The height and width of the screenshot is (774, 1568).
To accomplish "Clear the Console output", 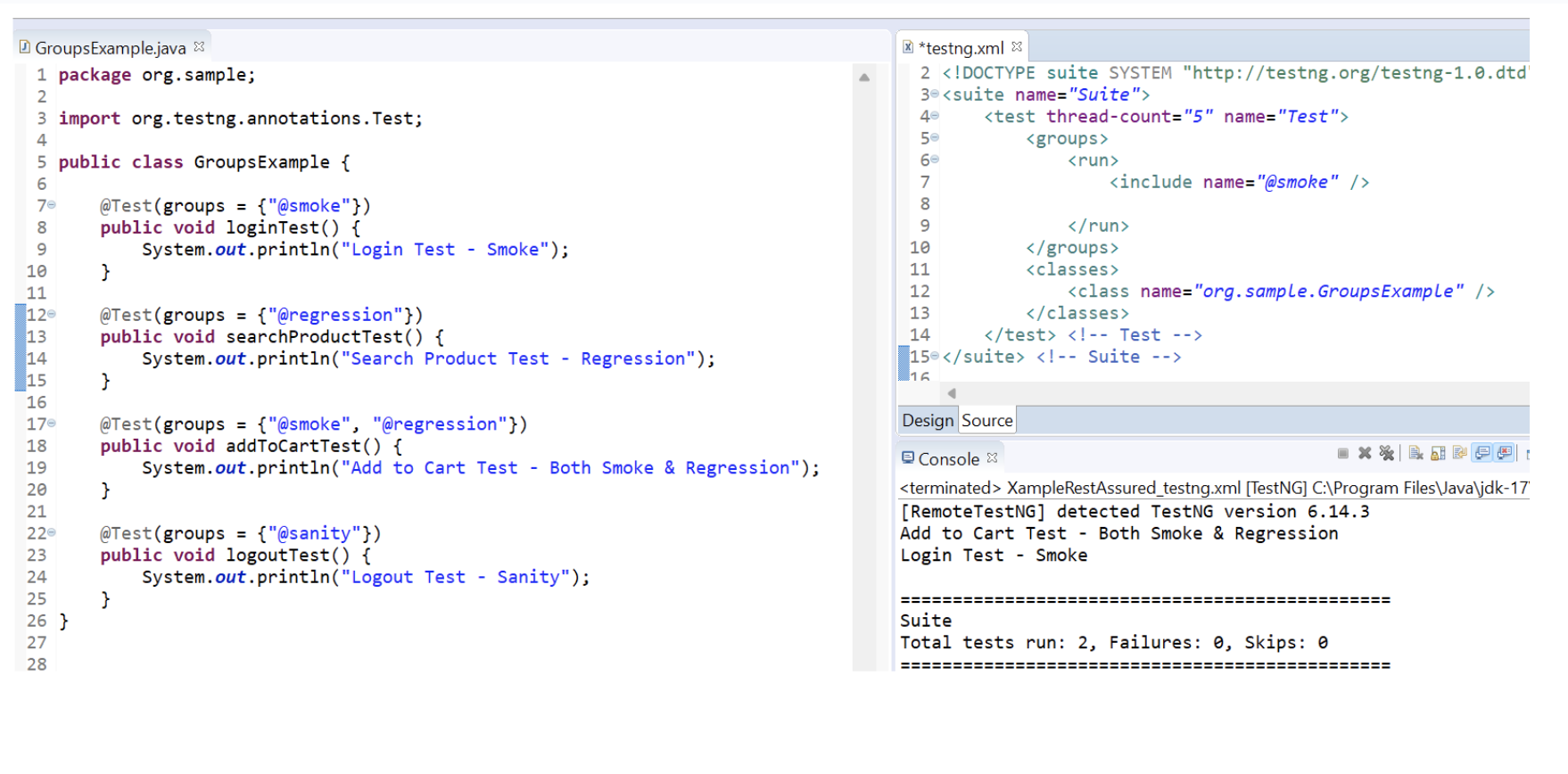I will tap(1415, 454).
